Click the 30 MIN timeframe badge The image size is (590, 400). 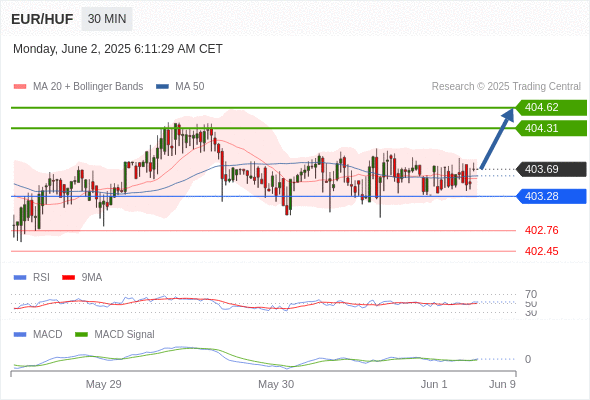107,19
